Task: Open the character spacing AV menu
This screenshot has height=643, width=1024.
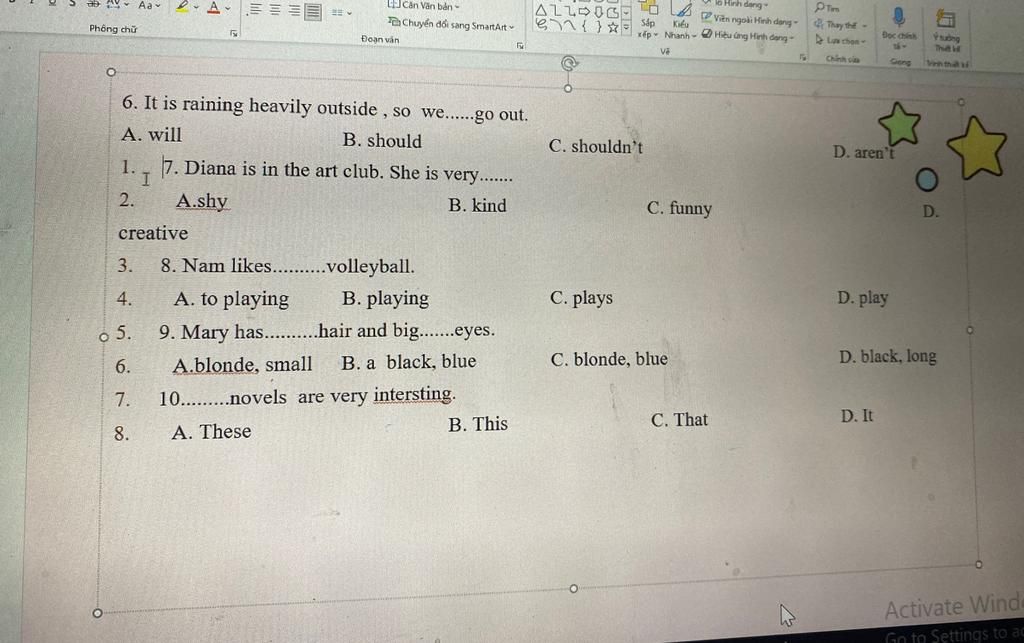Action: tap(116, 4)
